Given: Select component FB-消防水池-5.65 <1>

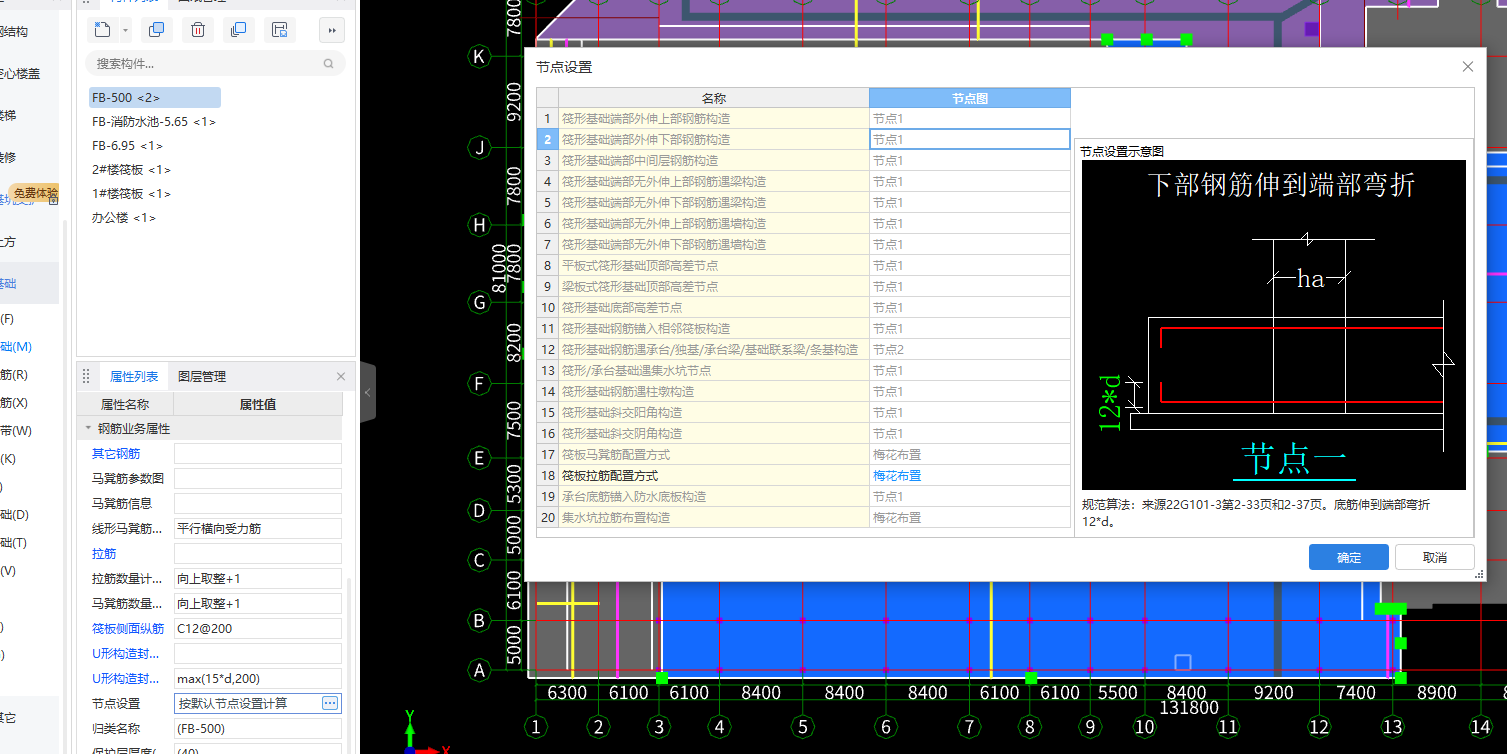Looking at the screenshot, I should 153,121.
